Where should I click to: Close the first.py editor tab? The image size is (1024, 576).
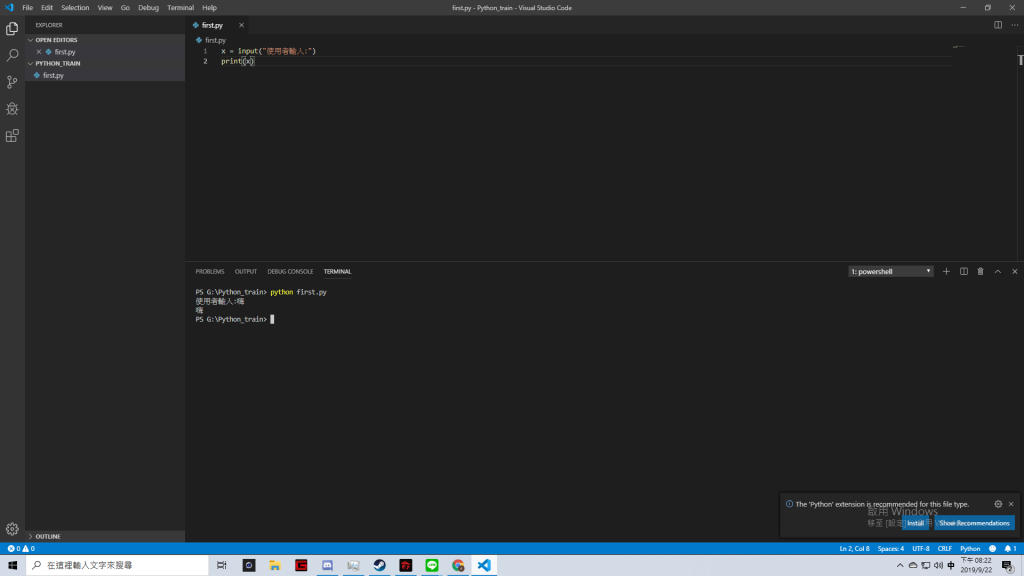(x=241, y=25)
